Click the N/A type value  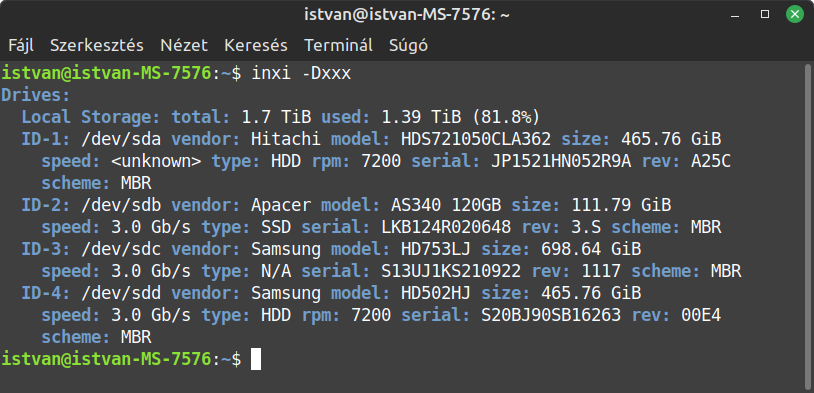click(276, 271)
